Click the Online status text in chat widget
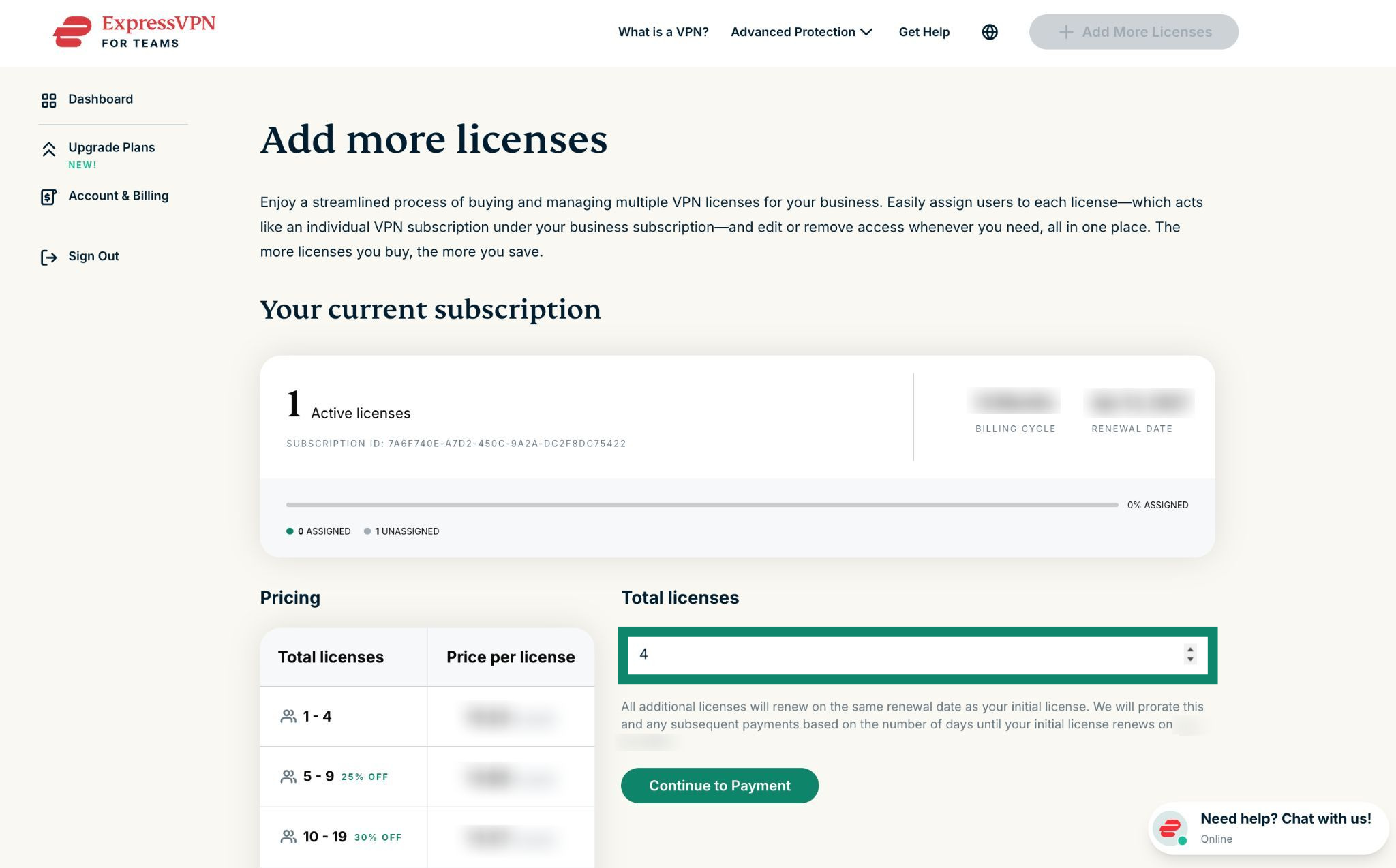The image size is (1396, 868). tap(1216, 839)
